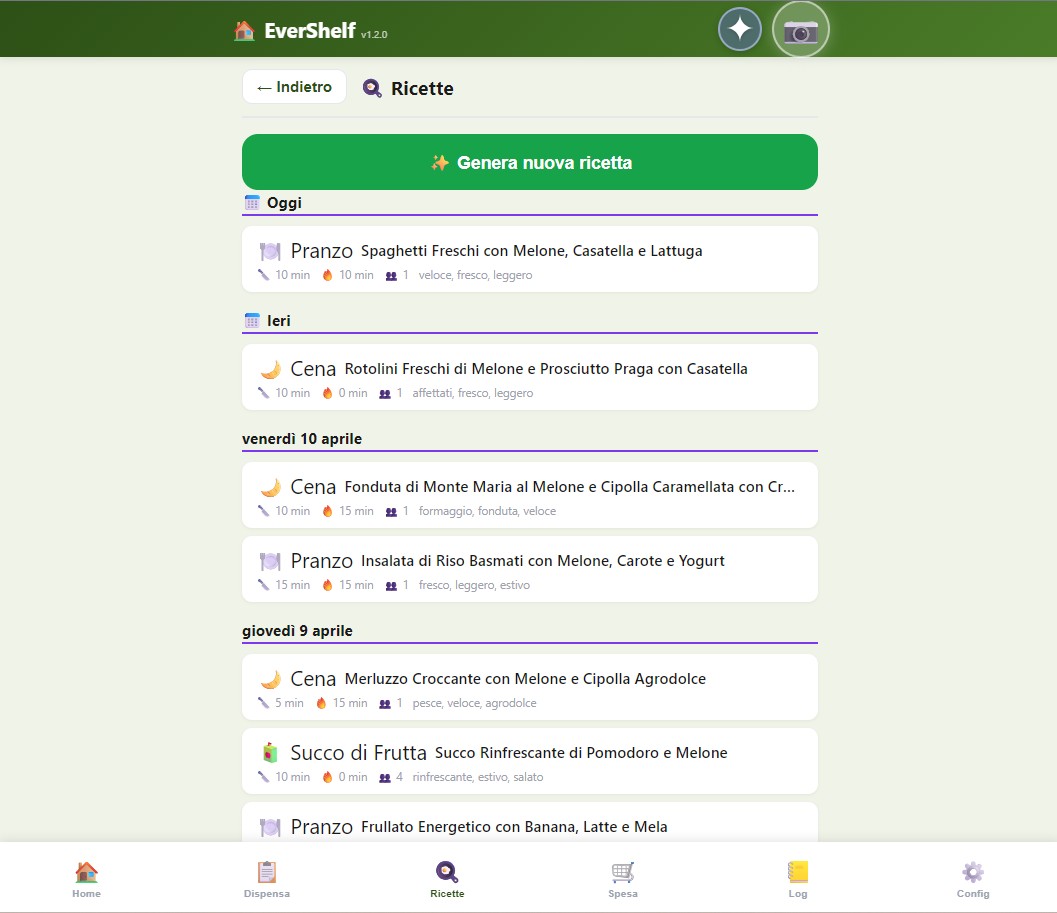The width and height of the screenshot is (1057, 913).
Task: Click the moon icon on Merluzzo Croccante card
Action: tap(270, 680)
